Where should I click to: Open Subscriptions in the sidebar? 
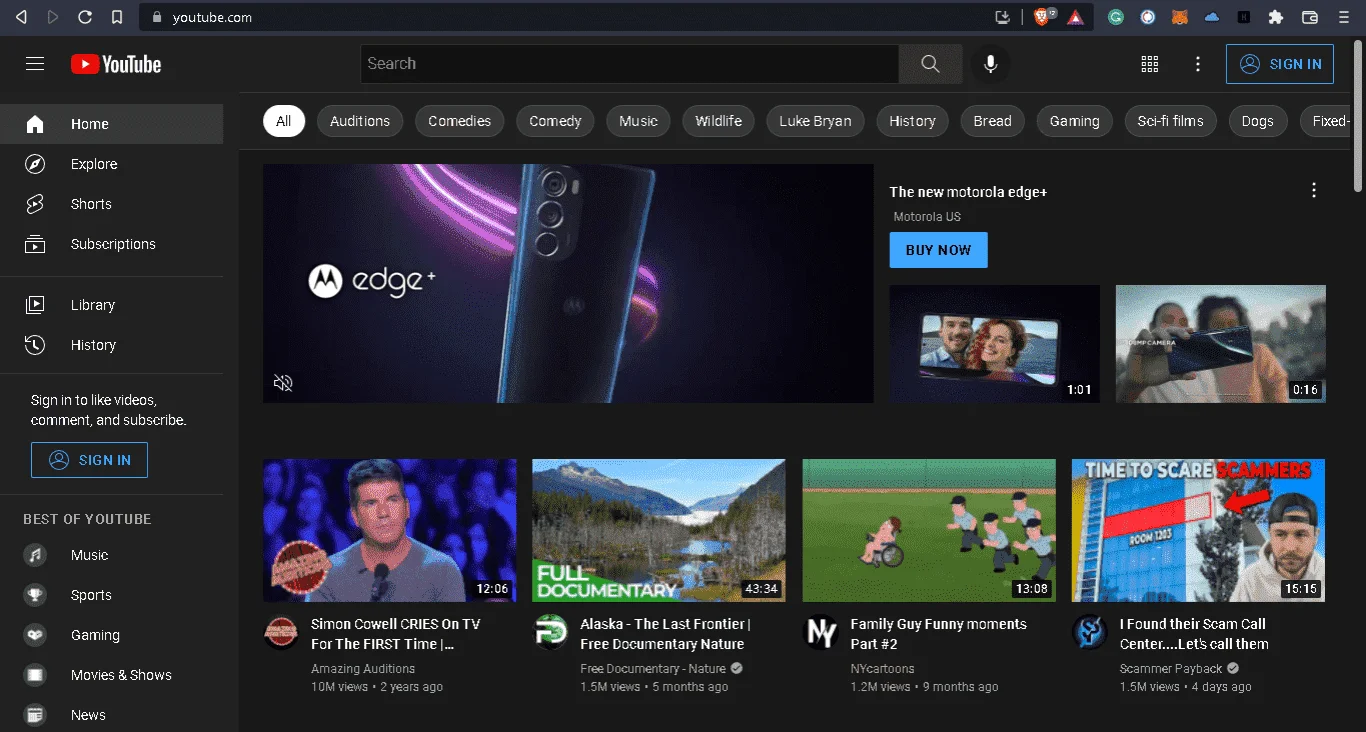pyautogui.click(x=112, y=244)
